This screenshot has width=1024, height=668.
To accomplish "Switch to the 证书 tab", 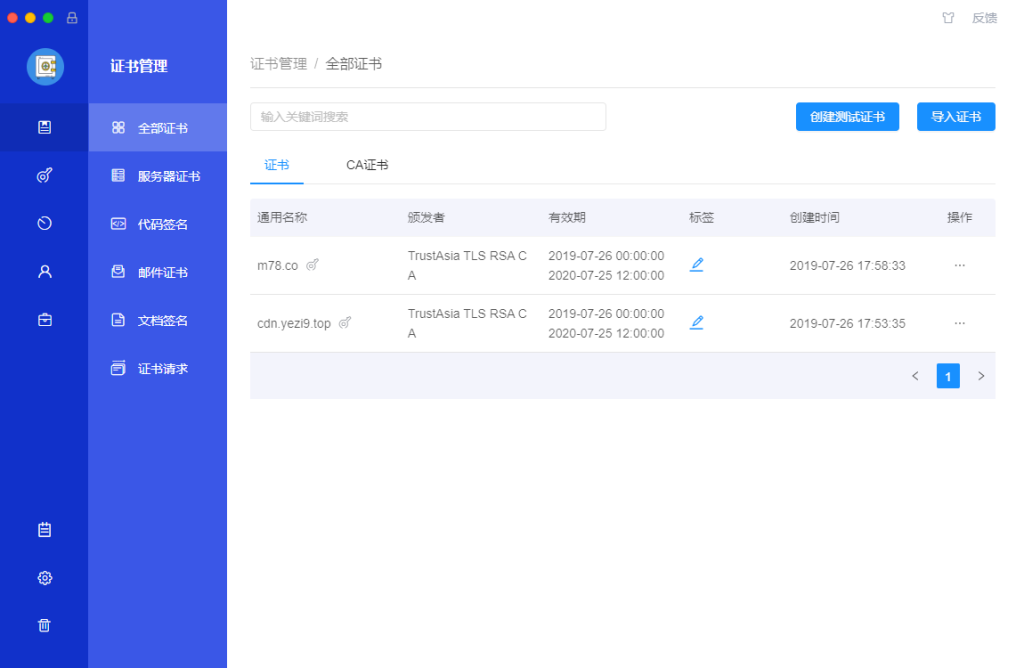I will [277, 165].
